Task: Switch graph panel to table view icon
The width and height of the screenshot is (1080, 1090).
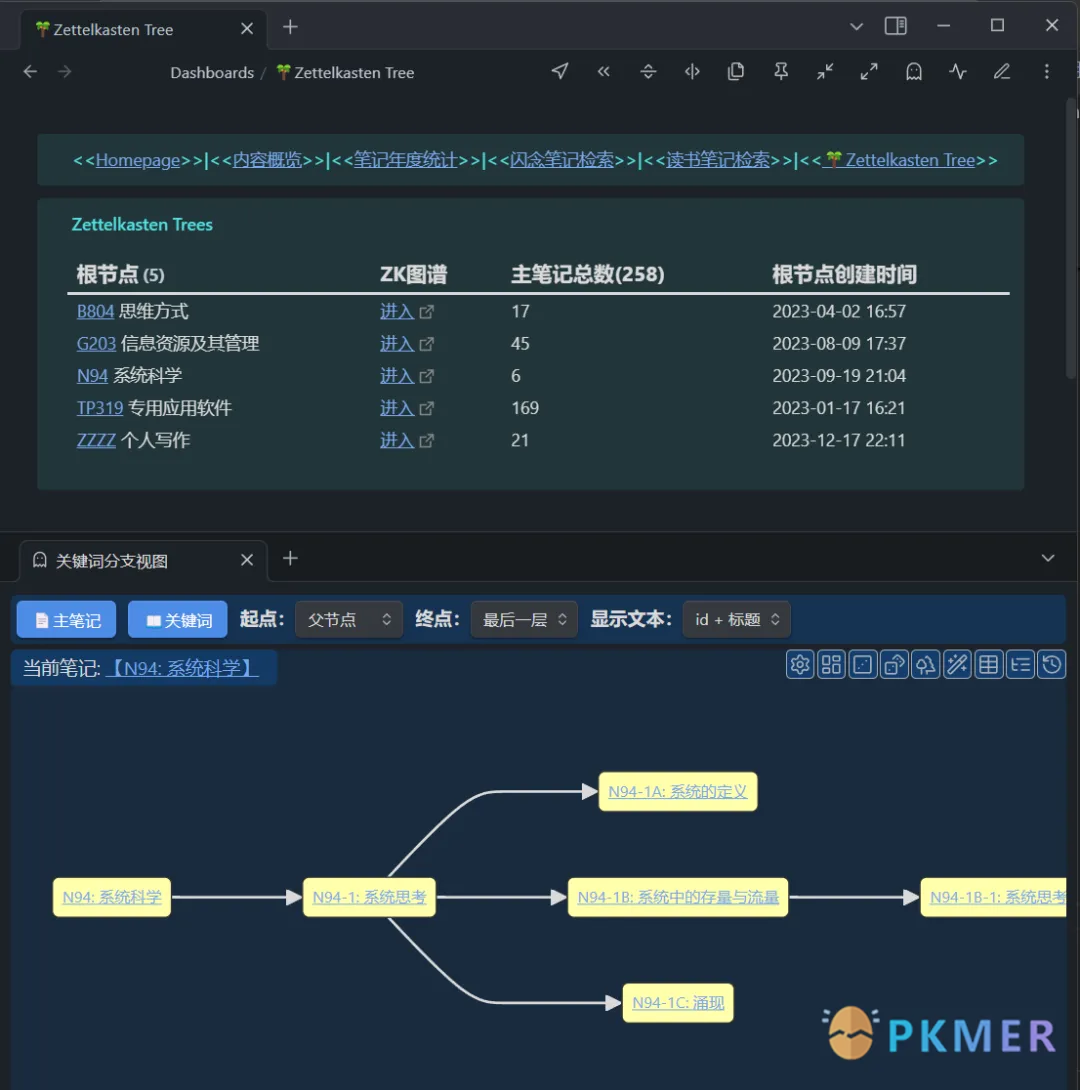Action: 988,664
